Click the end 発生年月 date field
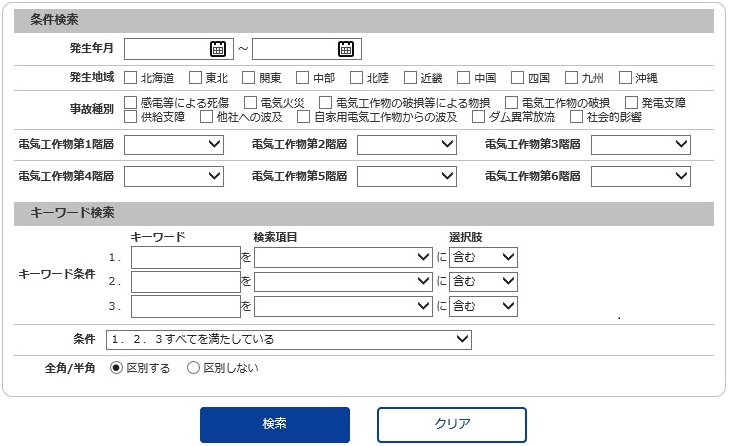729x446 pixels. 307,49
